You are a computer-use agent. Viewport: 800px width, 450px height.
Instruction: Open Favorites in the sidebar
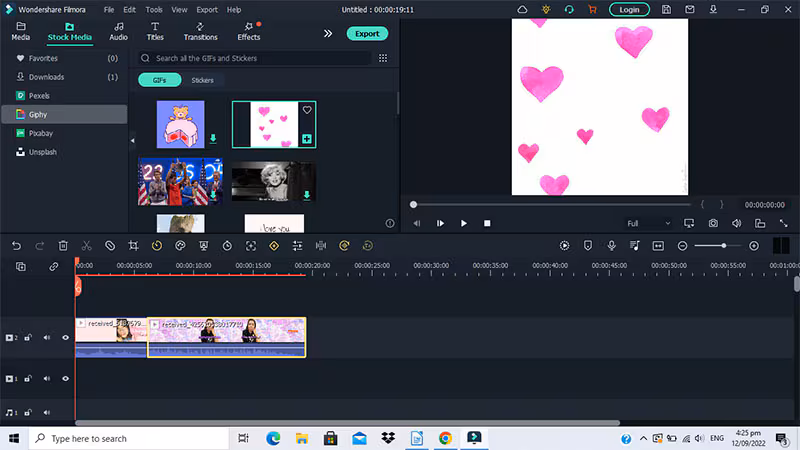[x=64, y=58]
